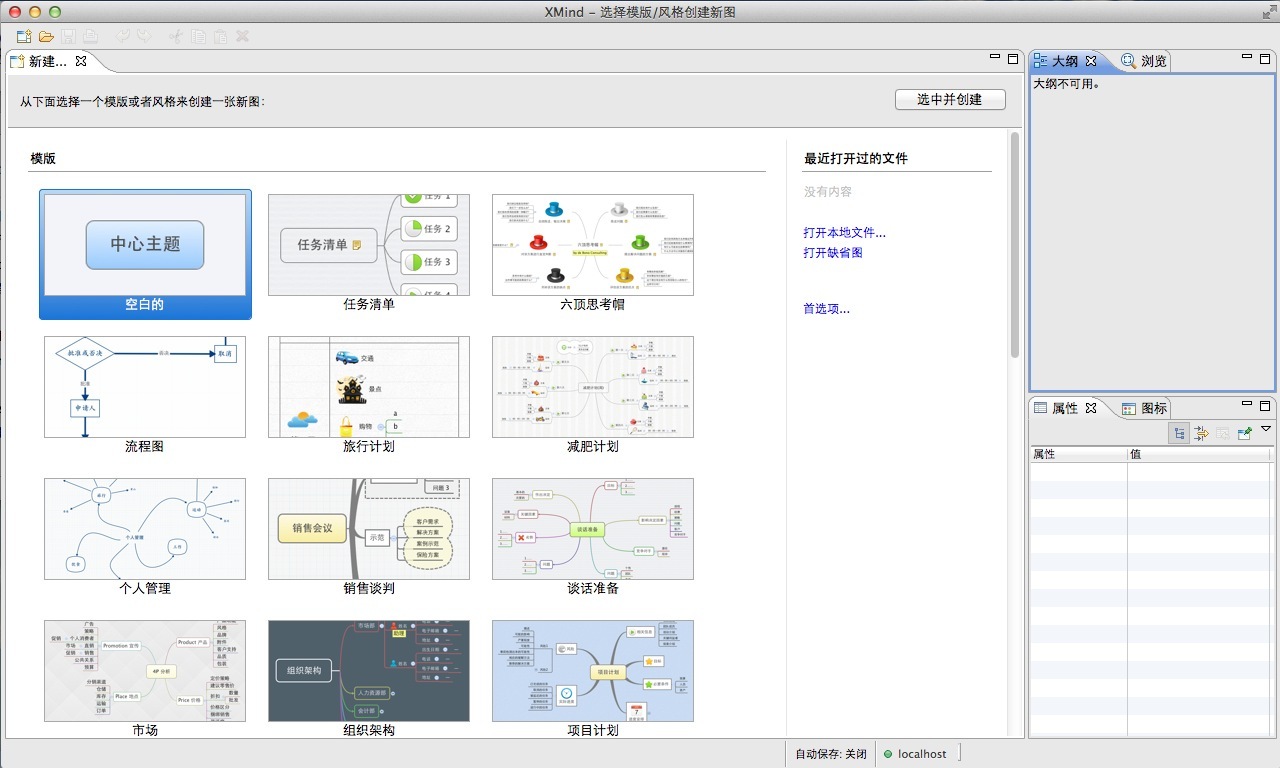This screenshot has height=768, width=1280.
Task: Click the 没有内容 placeholder text
Action: click(x=828, y=192)
